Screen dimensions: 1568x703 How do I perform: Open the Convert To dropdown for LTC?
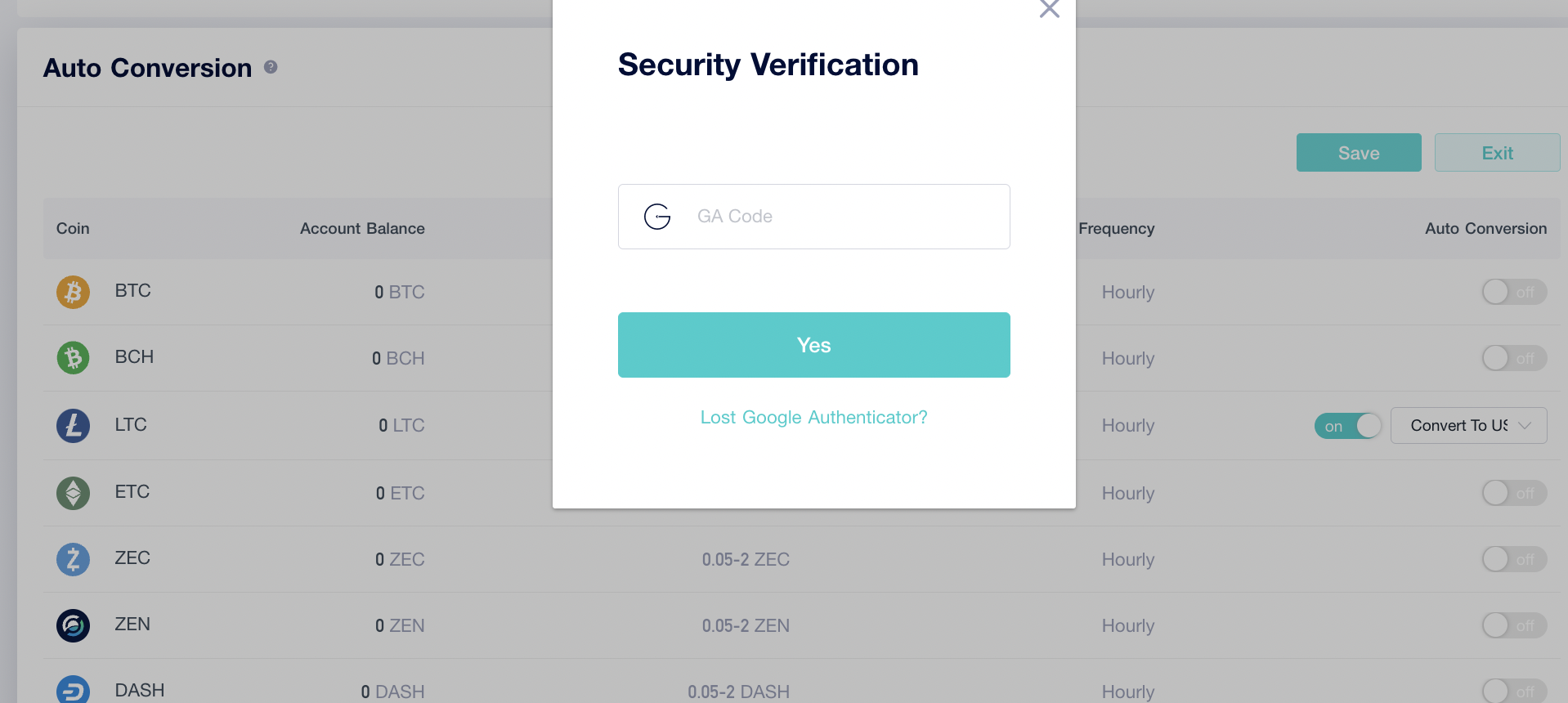pyautogui.click(x=1468, y=426)
